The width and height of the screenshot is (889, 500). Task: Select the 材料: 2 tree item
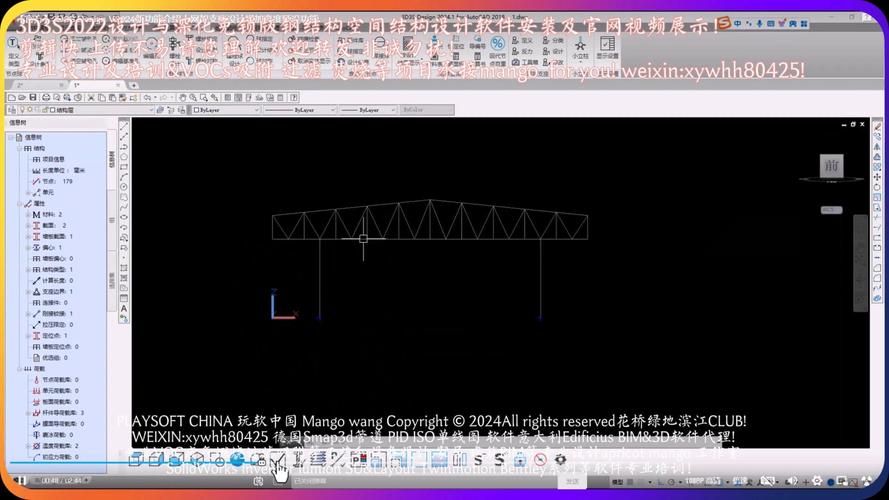click(x=52, y=214)
